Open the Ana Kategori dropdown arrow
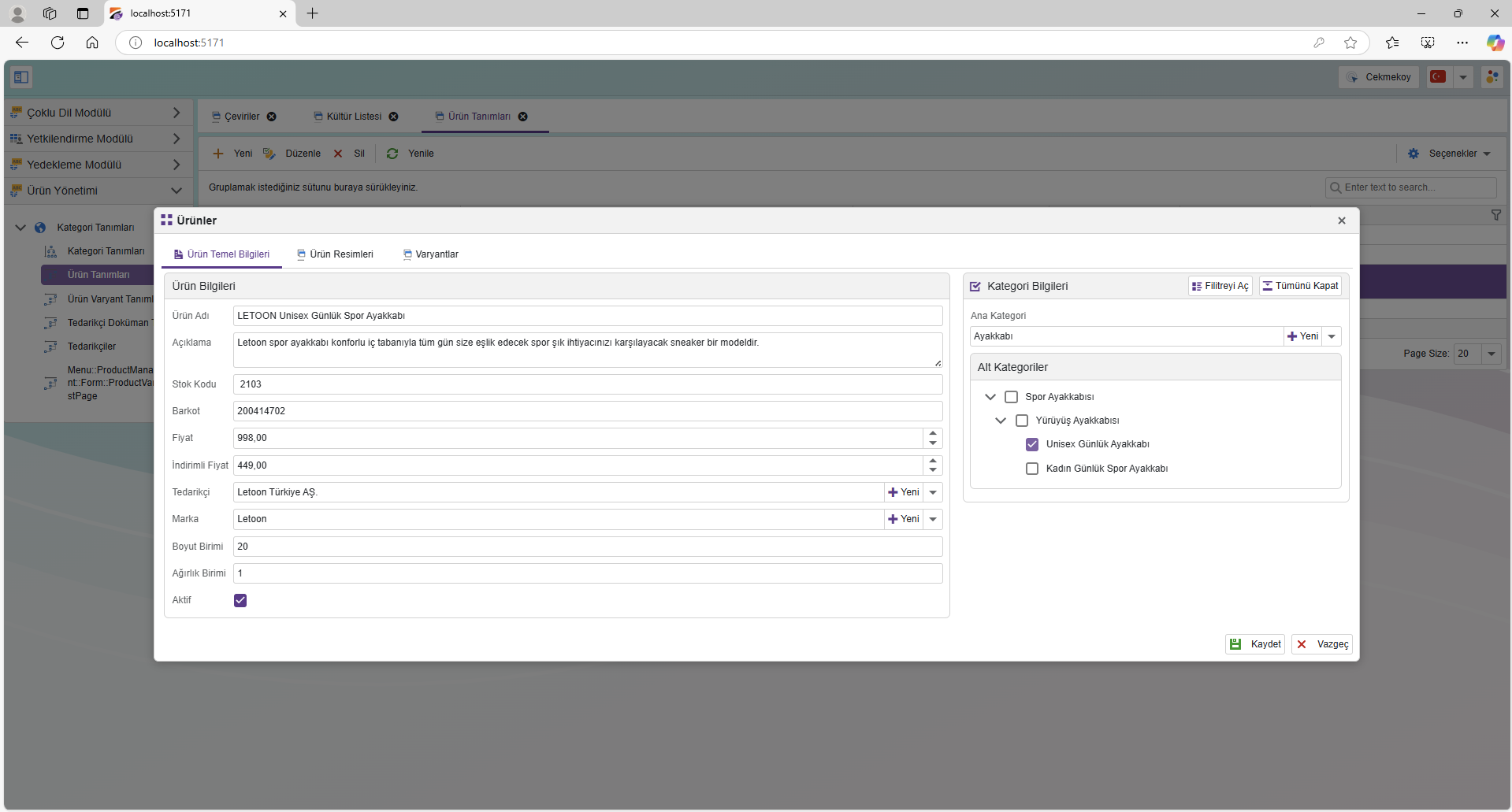This screenshot has width=1512, height=812. pos(1332,336)
